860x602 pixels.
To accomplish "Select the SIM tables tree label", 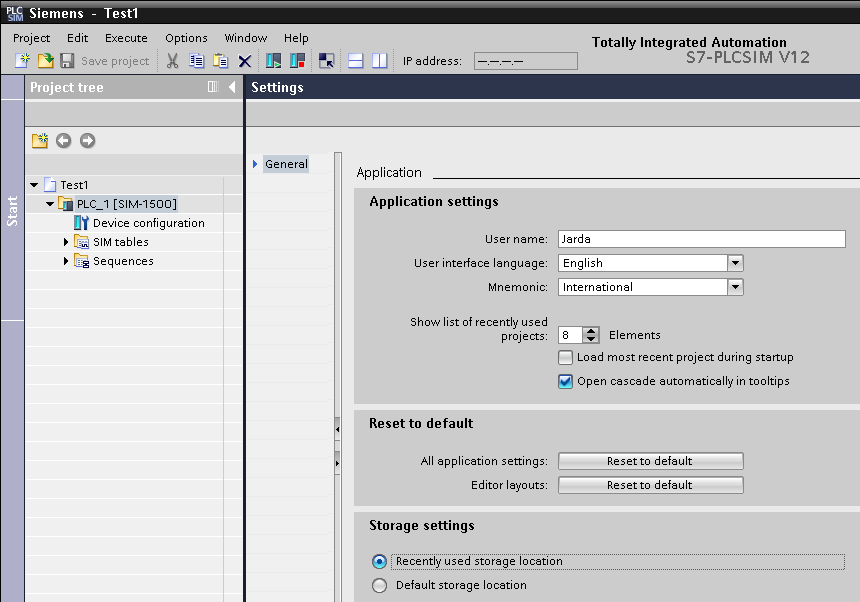I will click(x=121, y=242).
